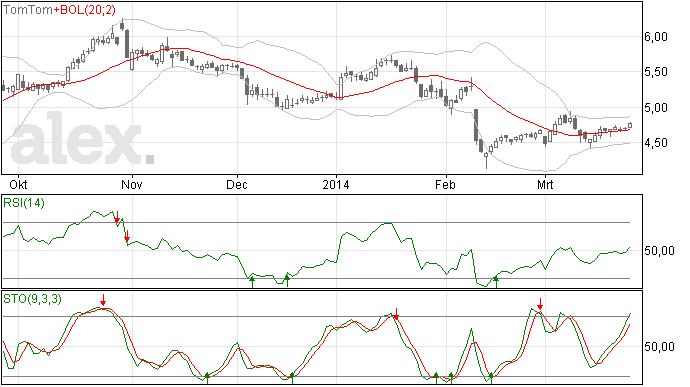Click the RSI(14) panel label
The image size is (690, 387).
click(24, 203)
